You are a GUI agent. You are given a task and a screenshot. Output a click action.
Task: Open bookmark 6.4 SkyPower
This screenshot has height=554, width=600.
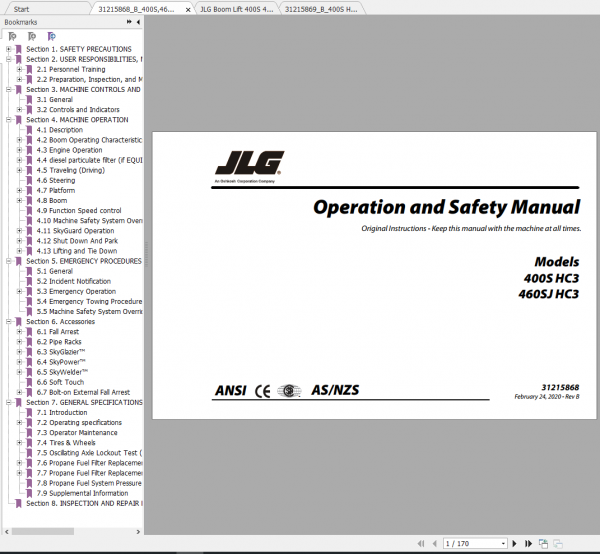point(61,362)
